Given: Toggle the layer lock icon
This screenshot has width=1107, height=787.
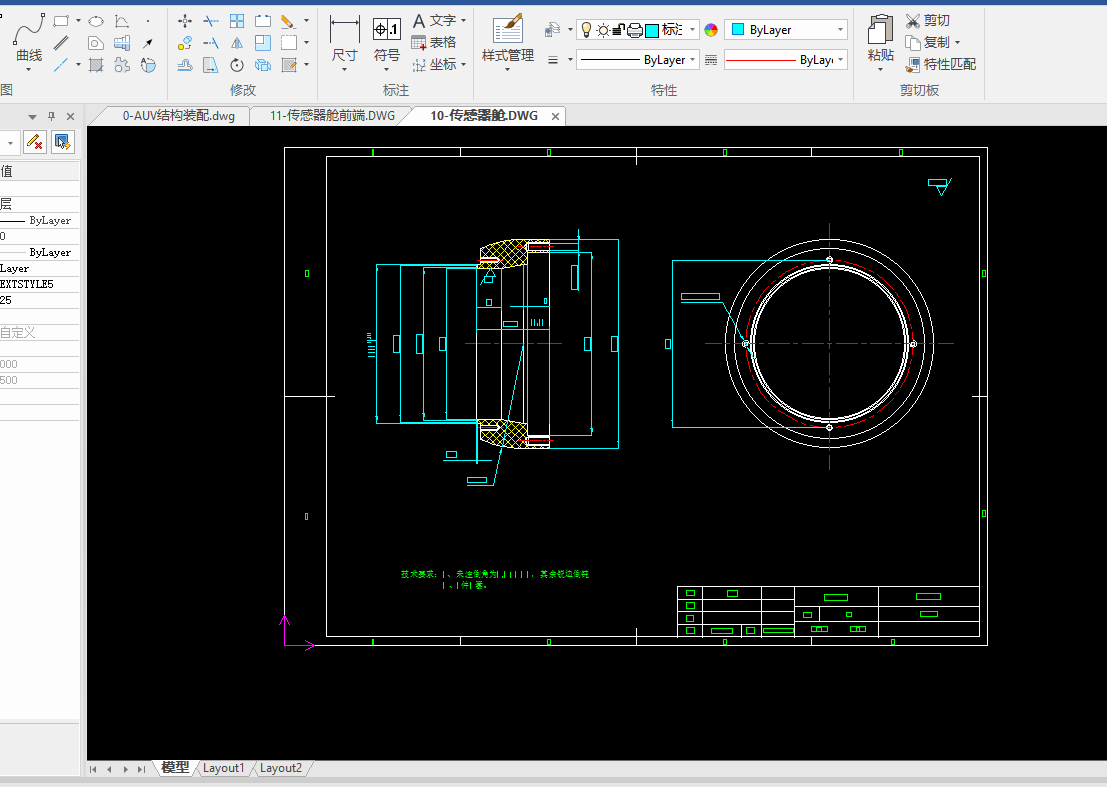Looking at the screenshot, I should [x=618, y=30].
